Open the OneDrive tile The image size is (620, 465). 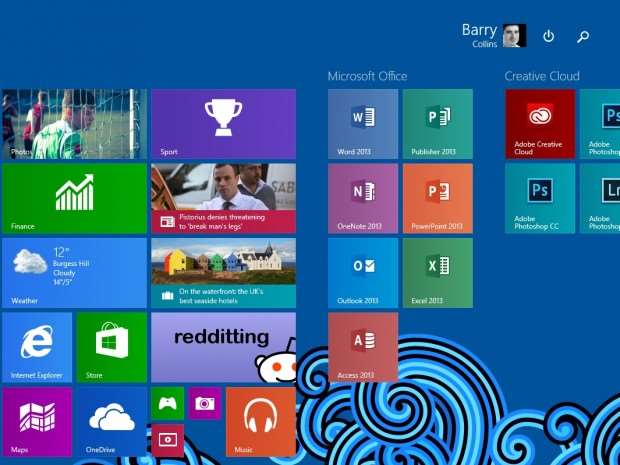pyautogui.click(x=112, y=422)
